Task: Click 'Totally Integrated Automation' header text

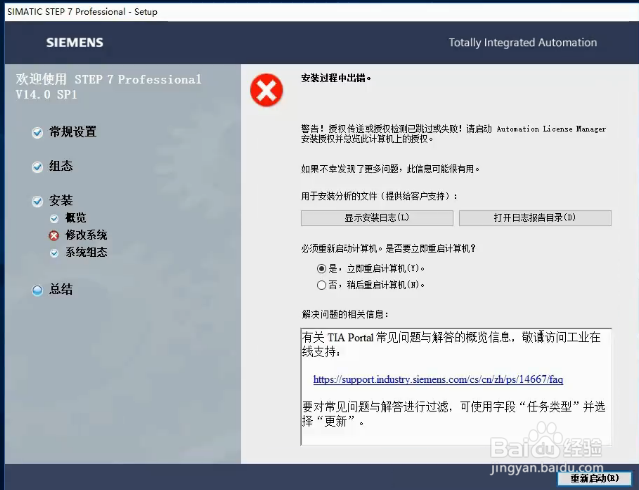Action: click(523, 42)
